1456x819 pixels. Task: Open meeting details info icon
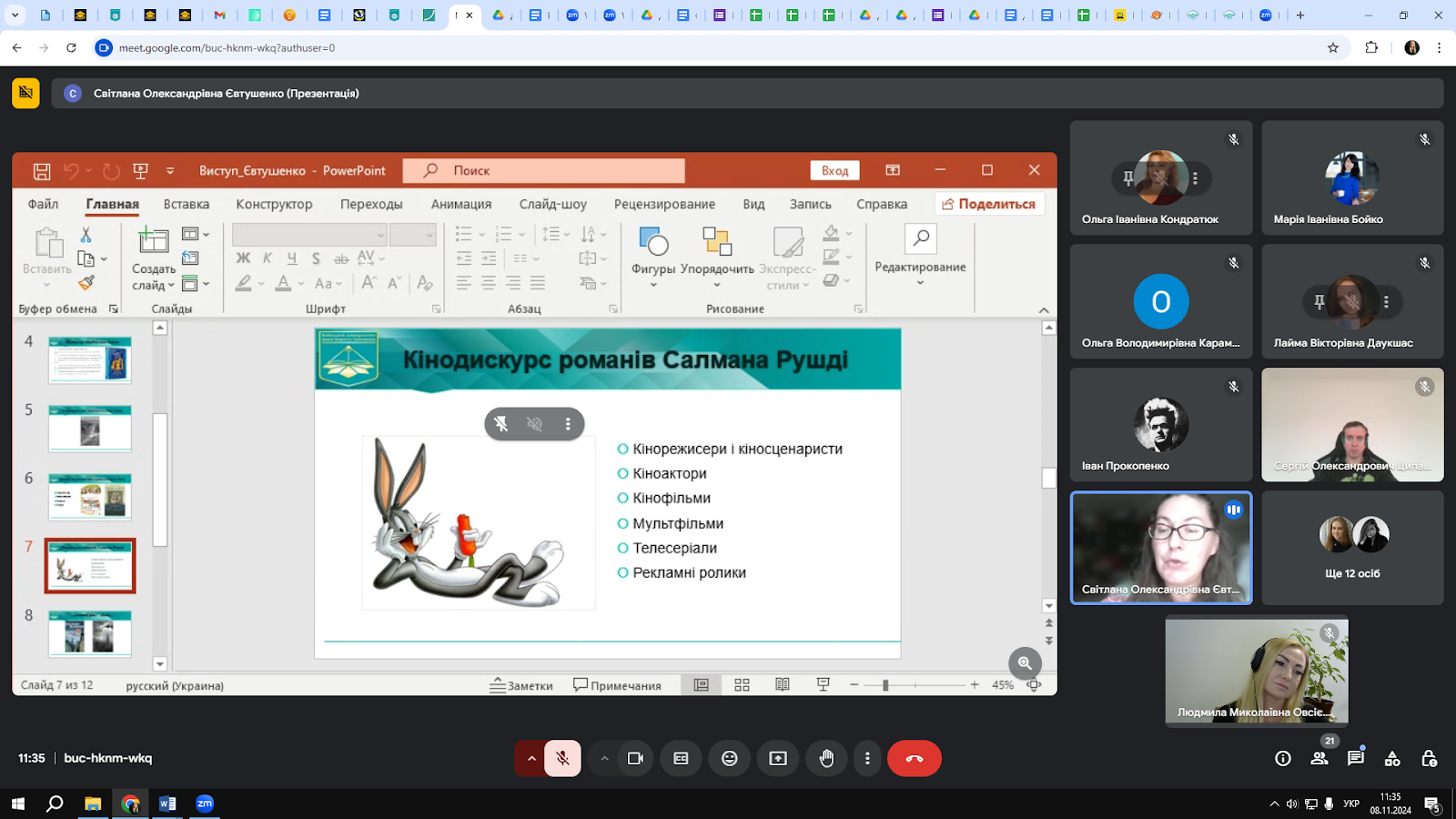click(1283, 758)
